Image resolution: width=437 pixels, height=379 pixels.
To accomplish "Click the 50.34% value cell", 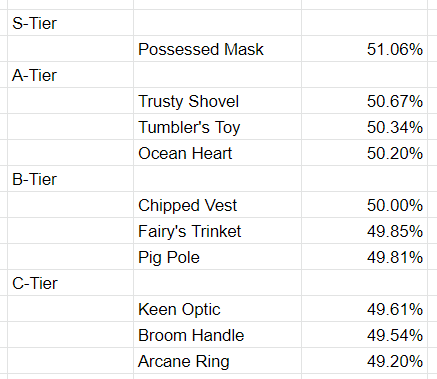I will click(x=364, y=127).
